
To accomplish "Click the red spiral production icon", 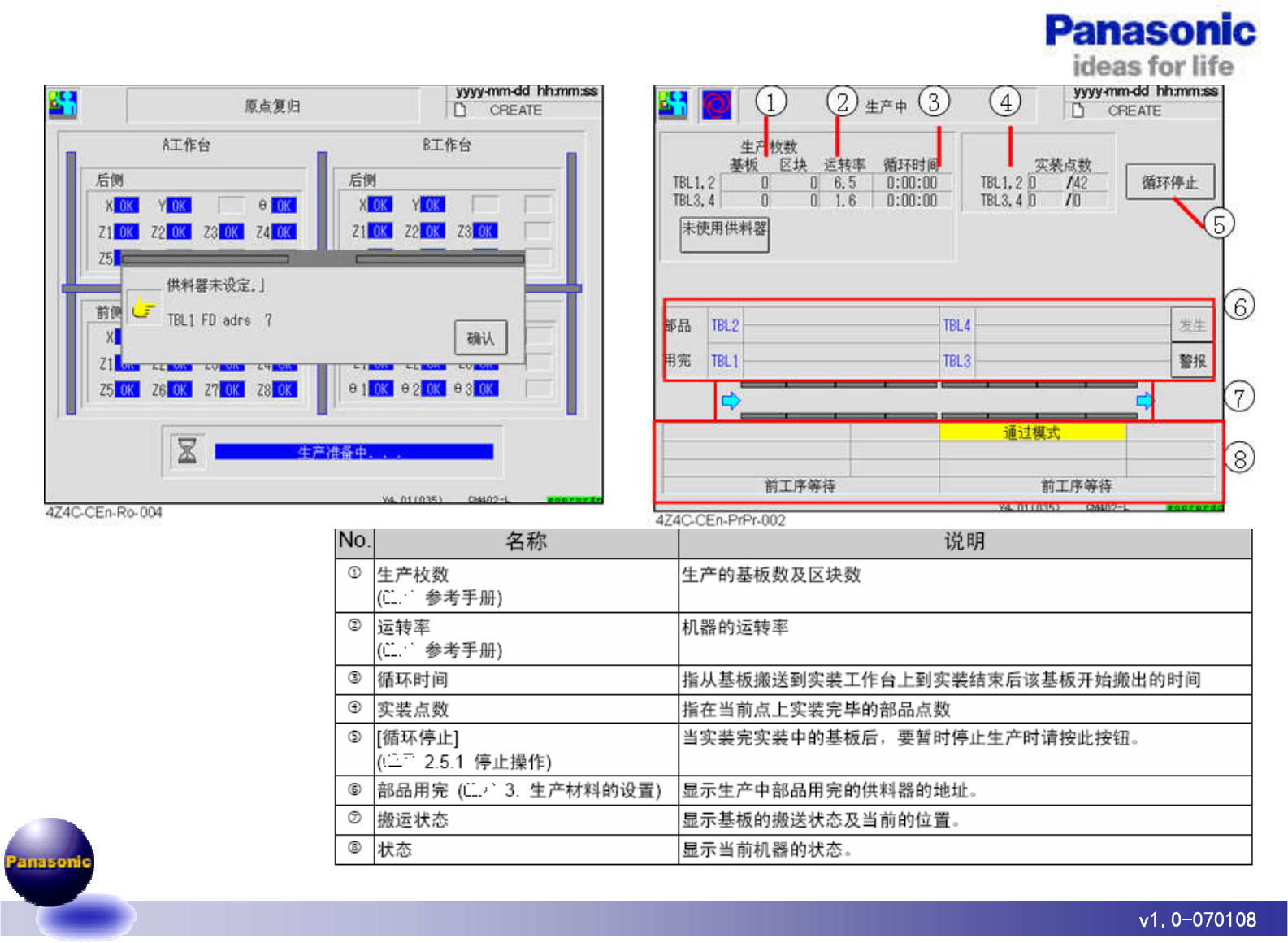I will pos(716,105).
